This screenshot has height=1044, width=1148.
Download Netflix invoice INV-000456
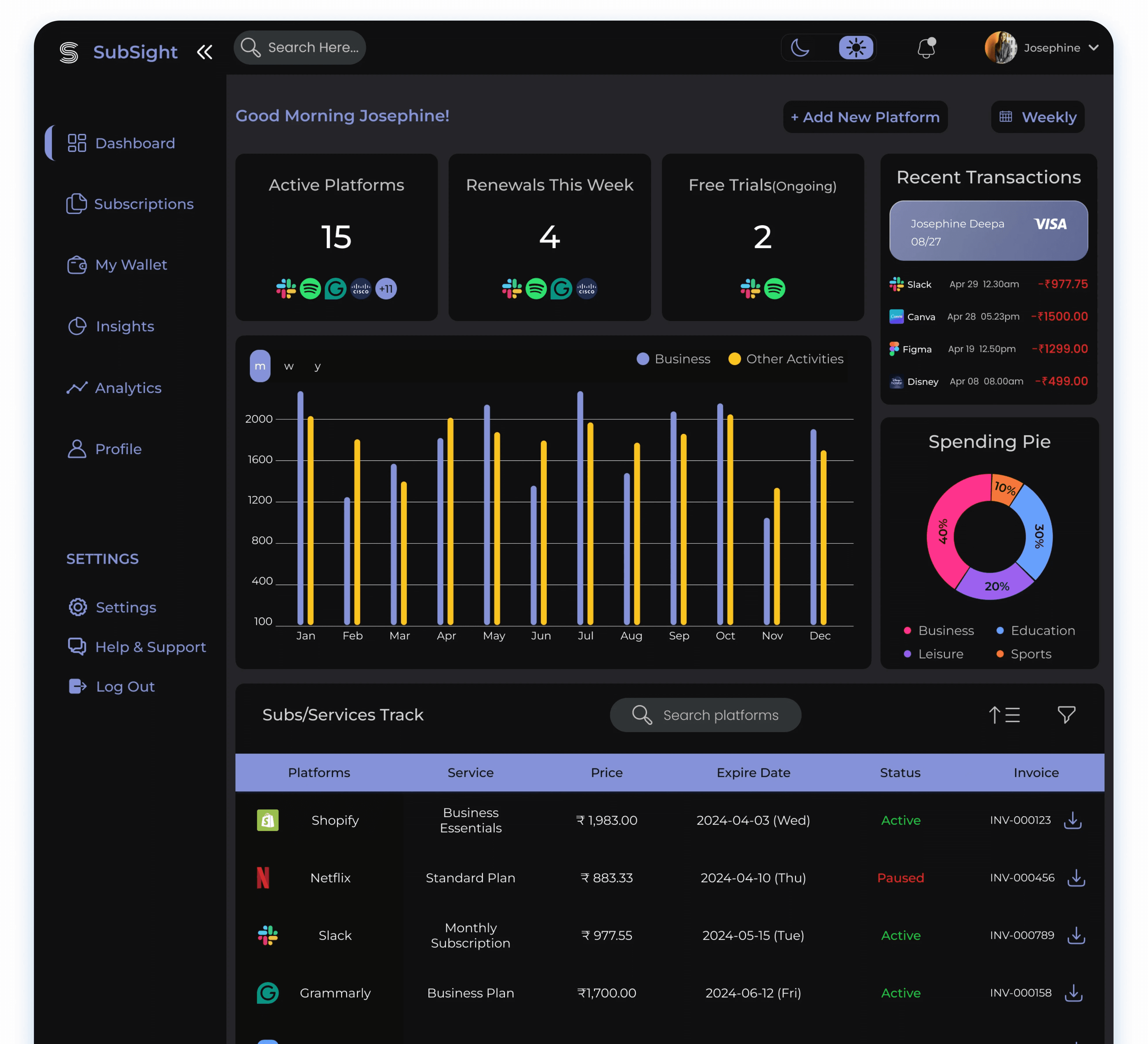click(x=1076, y=878)
